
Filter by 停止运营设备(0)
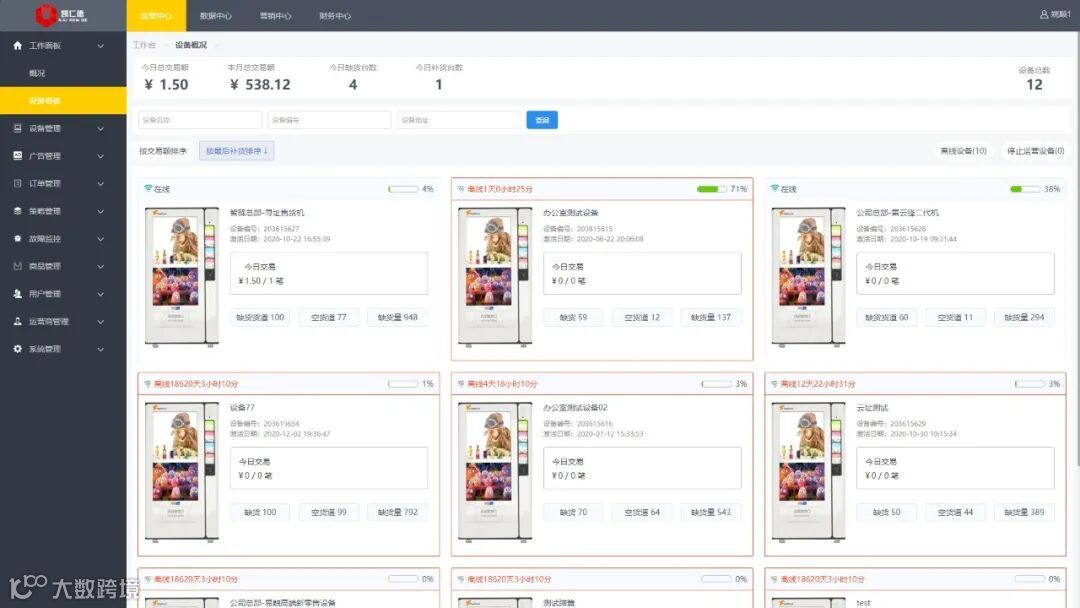click(x=1035, y=151)
